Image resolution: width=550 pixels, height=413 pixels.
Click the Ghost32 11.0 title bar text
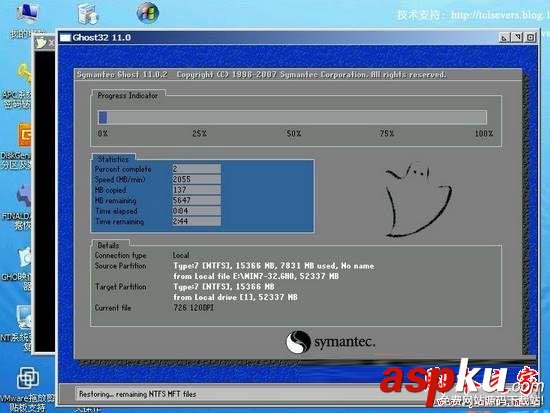point(102,38)
